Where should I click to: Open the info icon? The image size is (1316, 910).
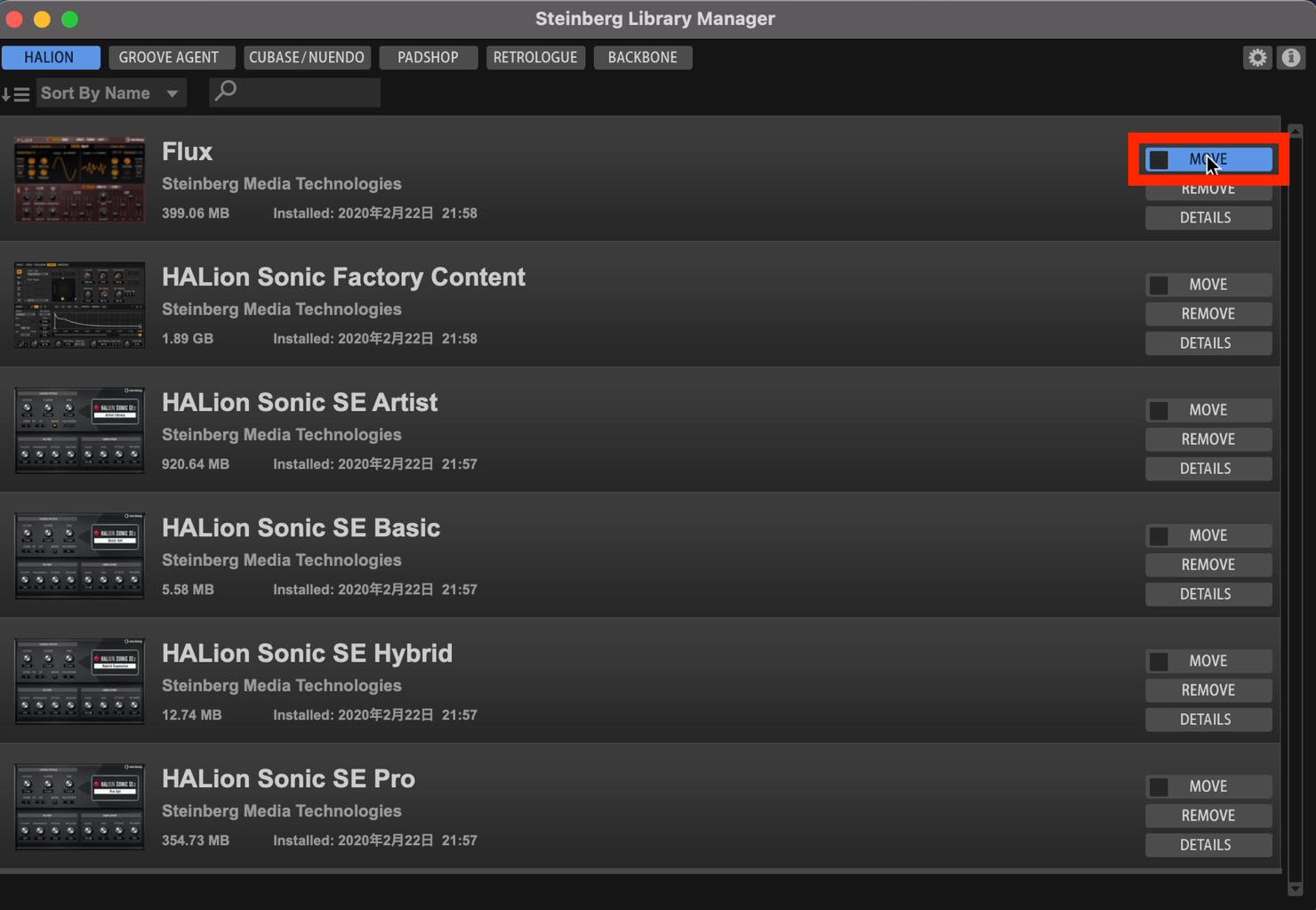coord(1291,58)
